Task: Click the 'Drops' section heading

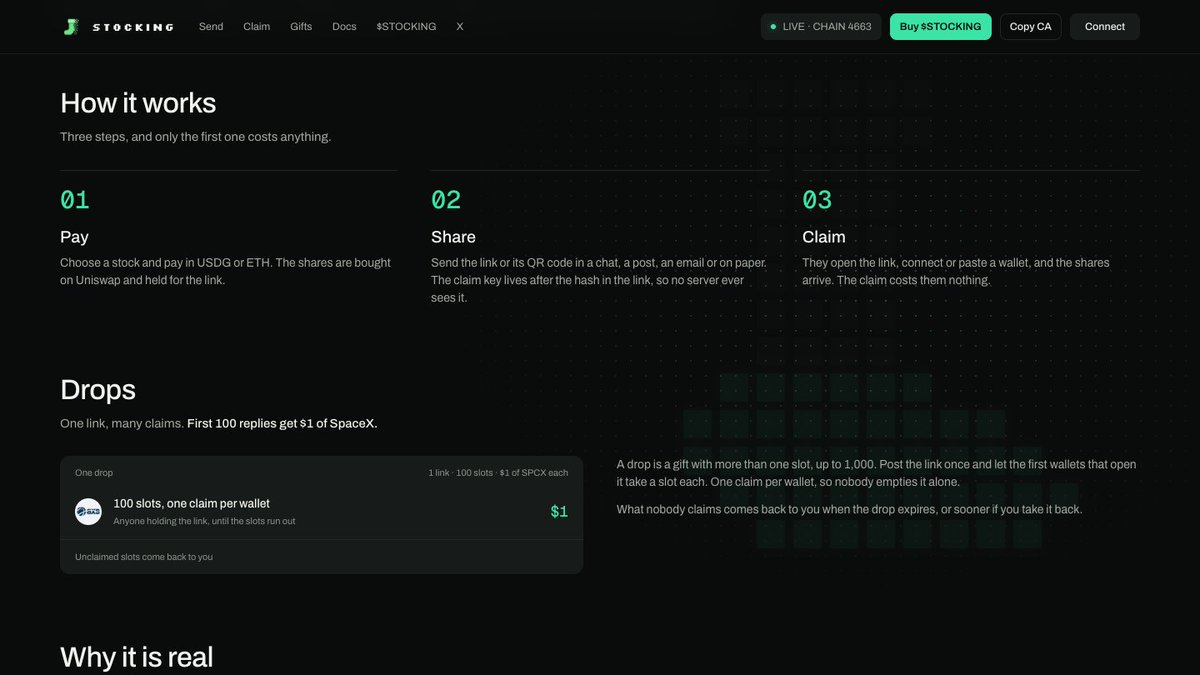Action: coord(98,389)
